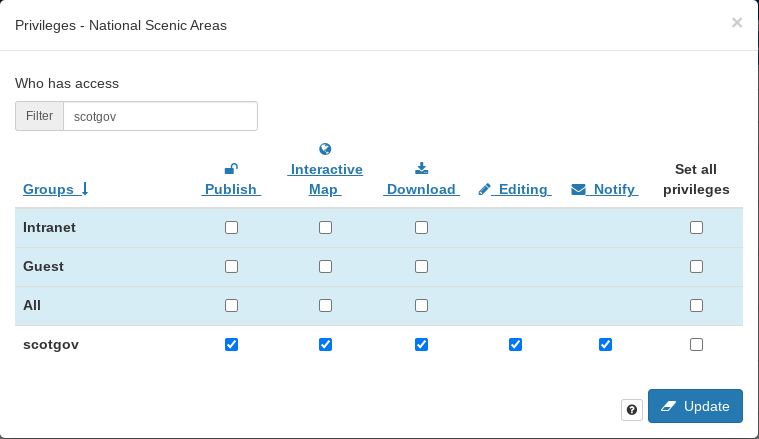The width and height of the screenshot is (759, 439).
Task: Open help with the question mark icon
Action: click(632, 410)
